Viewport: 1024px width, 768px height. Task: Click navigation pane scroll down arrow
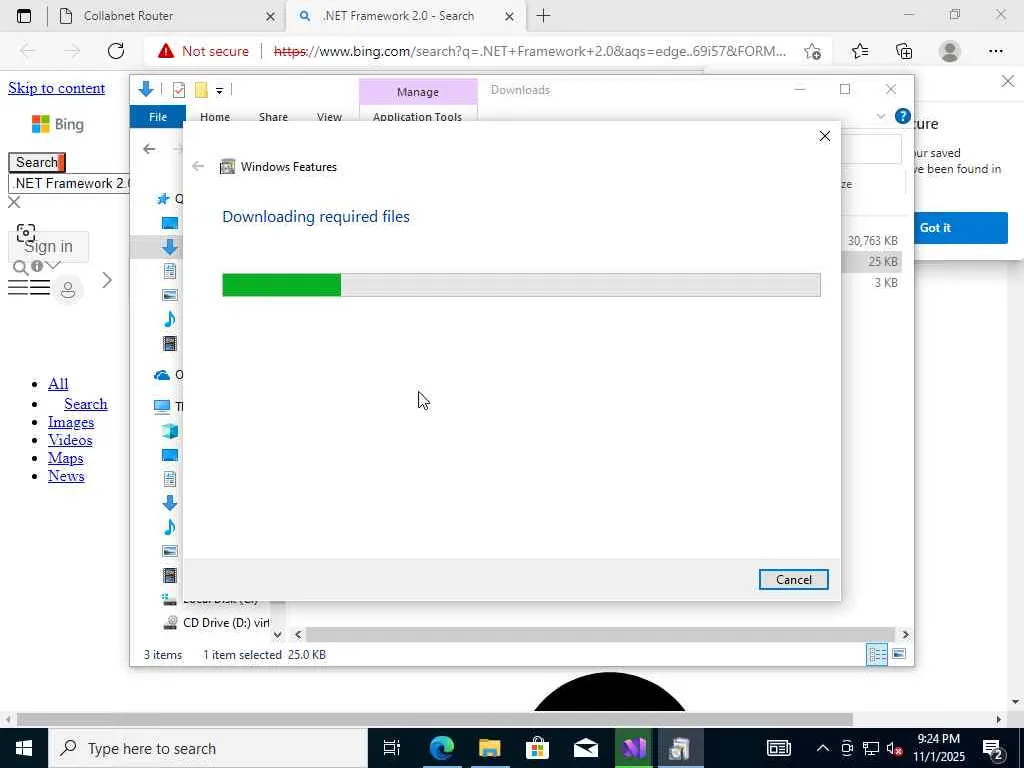coord(278,634)
